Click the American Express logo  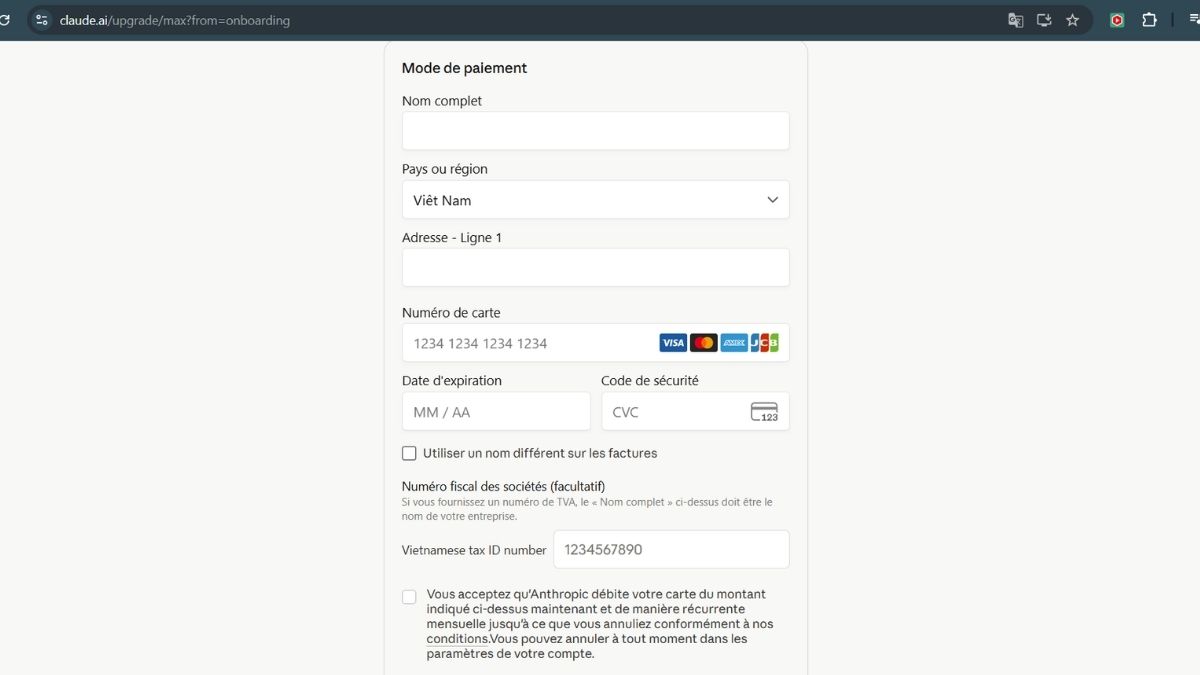point(734,343)
